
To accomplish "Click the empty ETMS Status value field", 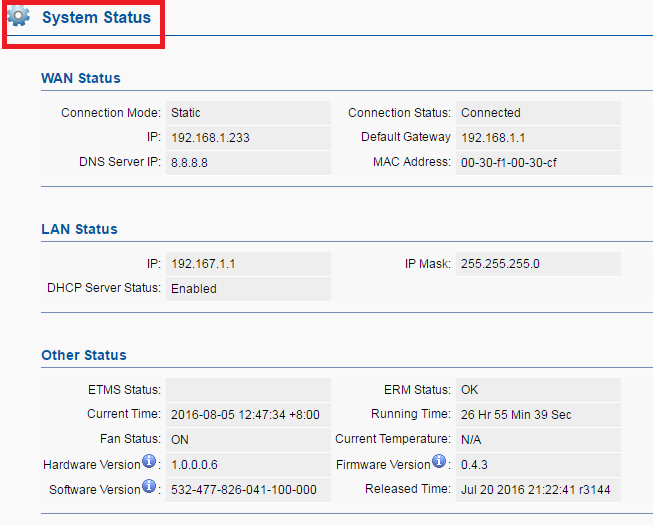I will tap(248, 390).
